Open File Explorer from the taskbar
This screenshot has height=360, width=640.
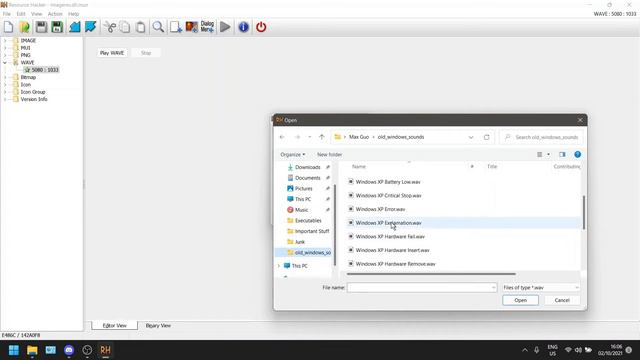tap(32, 350)
